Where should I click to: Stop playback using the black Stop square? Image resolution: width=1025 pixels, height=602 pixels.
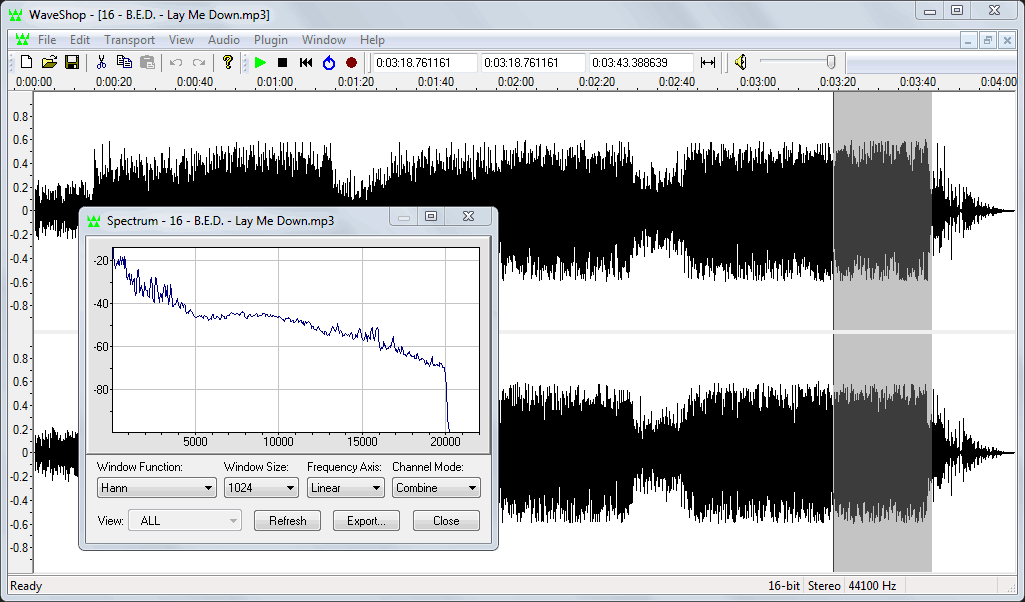click(282, 62)
